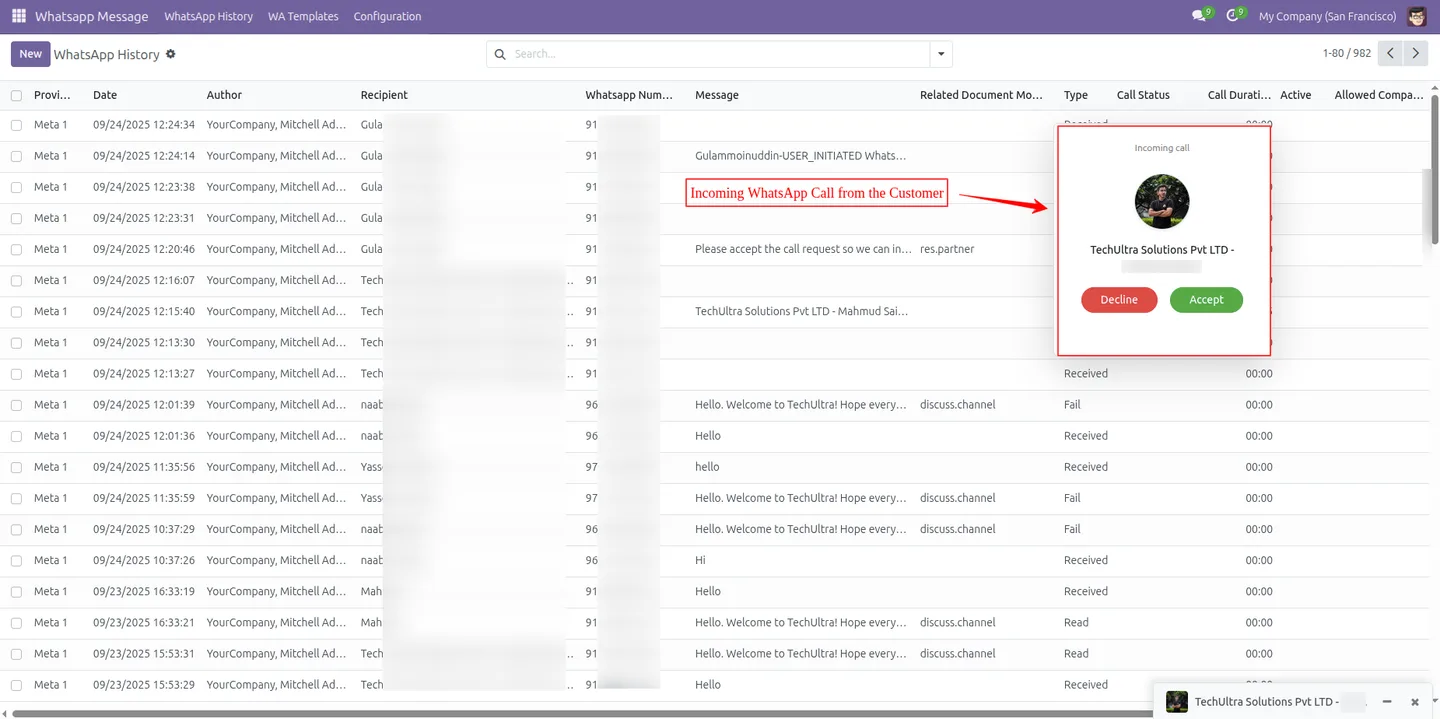Select the row dated 09/24/2025 12:23:38
Viewport: 1440px width, 719px height.
(16, 187)
